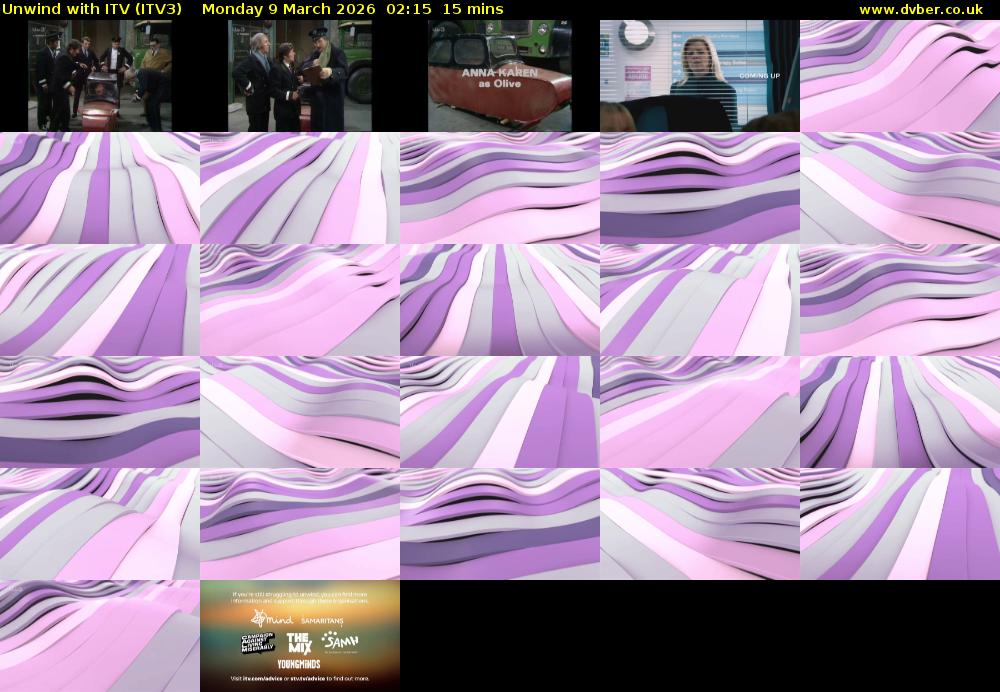1000x692 pixels.
Task: Click the "Coming Up" caption text
Action: coord(759,76)
